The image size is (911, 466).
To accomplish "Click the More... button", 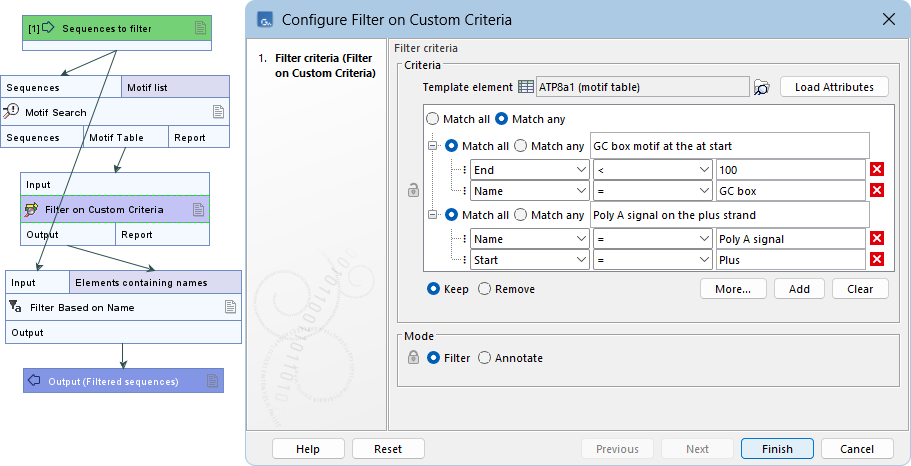I will [733, 289].
